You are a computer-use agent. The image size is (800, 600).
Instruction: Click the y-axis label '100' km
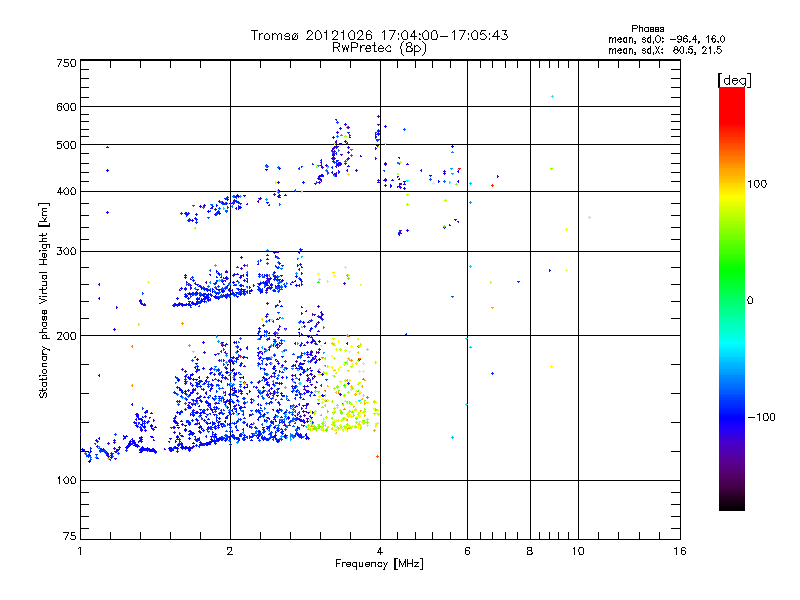[x=66, y=481]
